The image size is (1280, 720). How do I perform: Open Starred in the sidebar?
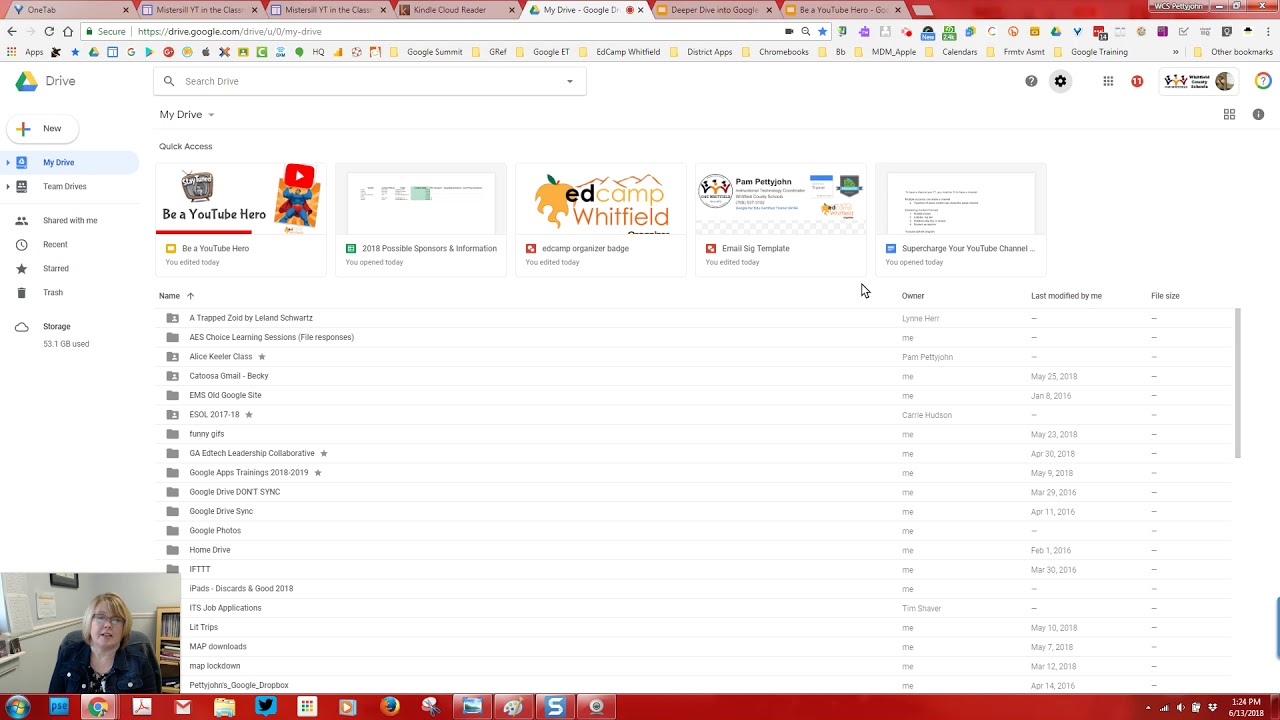pos(56,268)
